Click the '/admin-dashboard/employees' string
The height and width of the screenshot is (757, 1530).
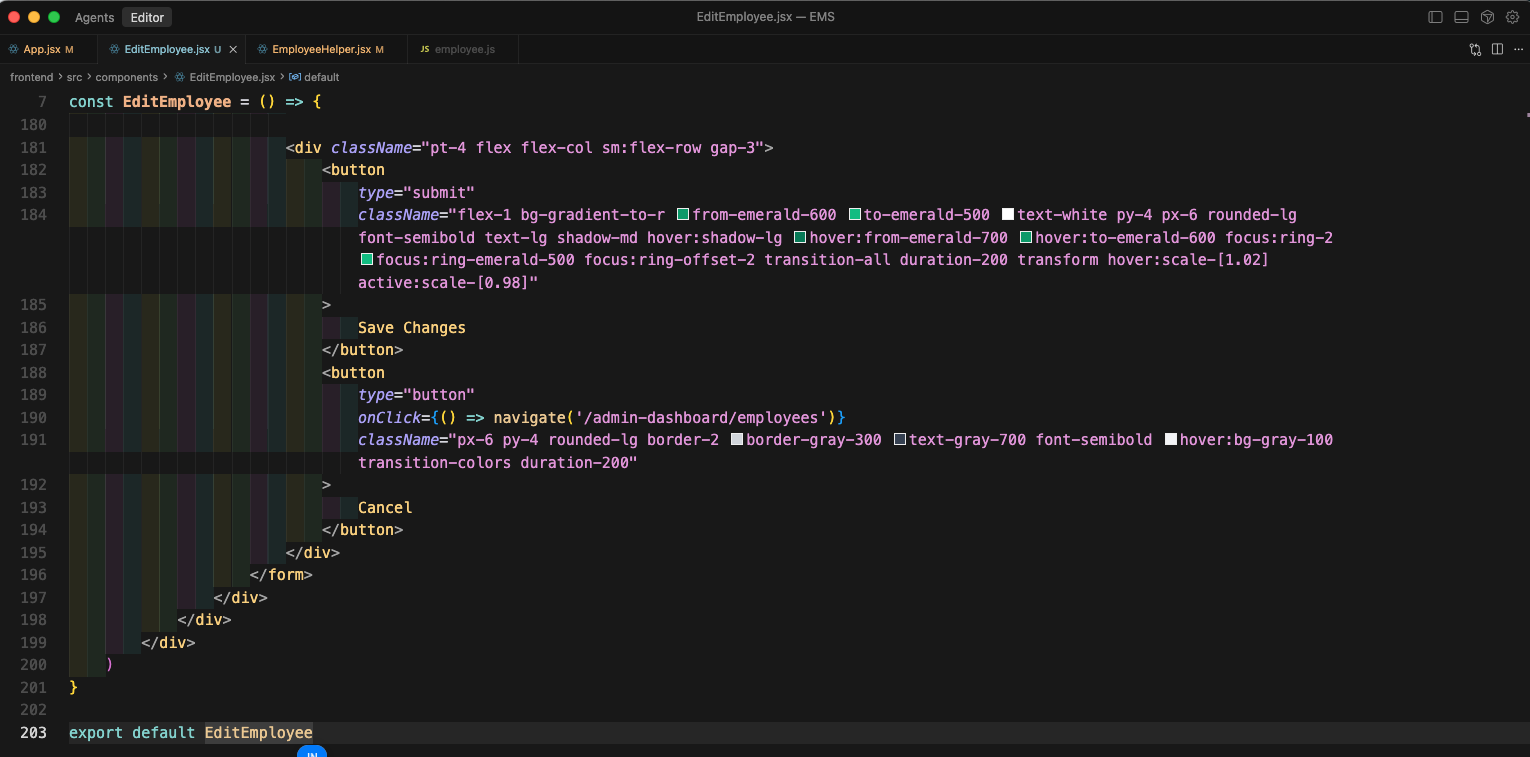coord(702,417)
